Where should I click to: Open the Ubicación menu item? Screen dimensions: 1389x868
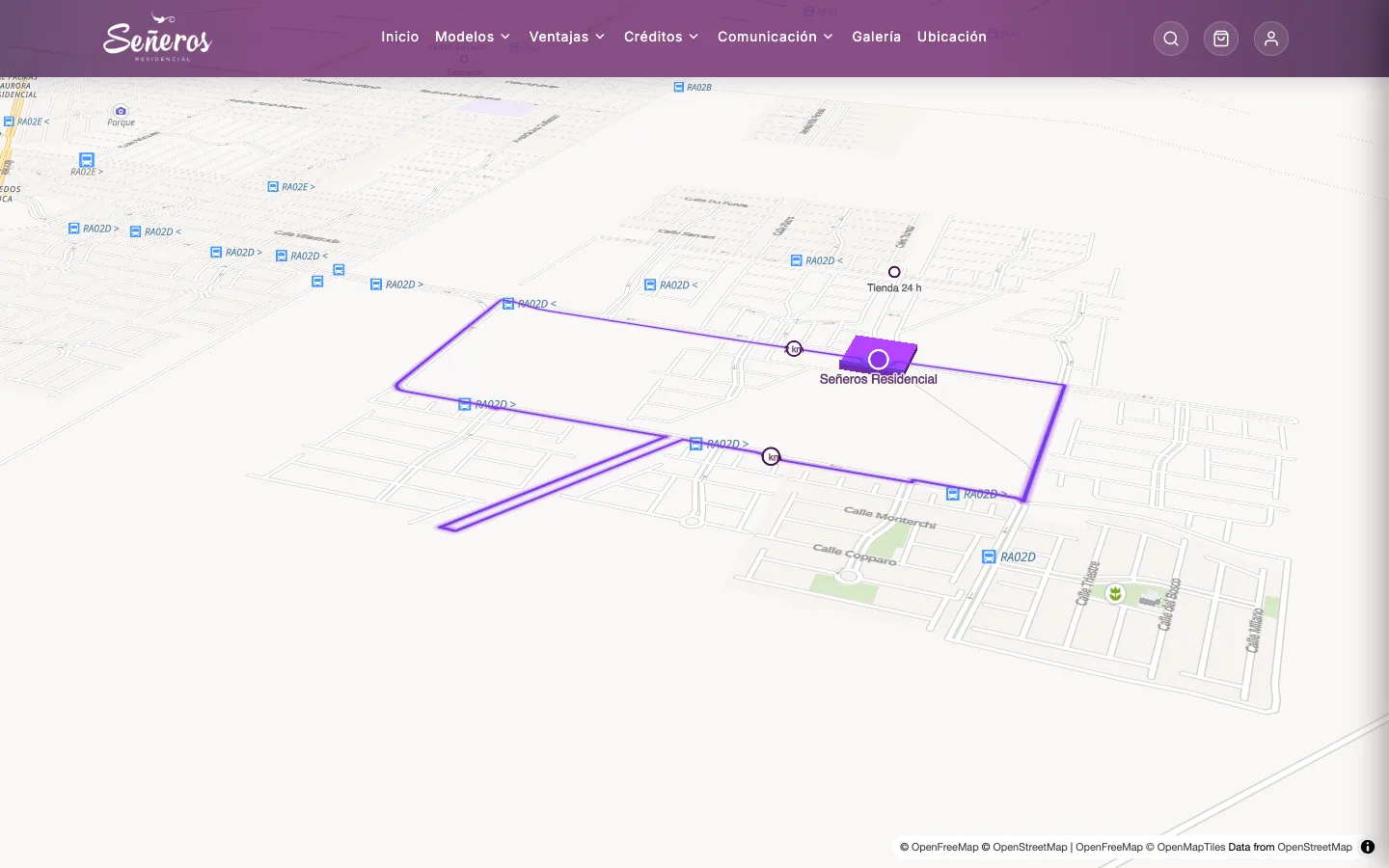(952, 37)
